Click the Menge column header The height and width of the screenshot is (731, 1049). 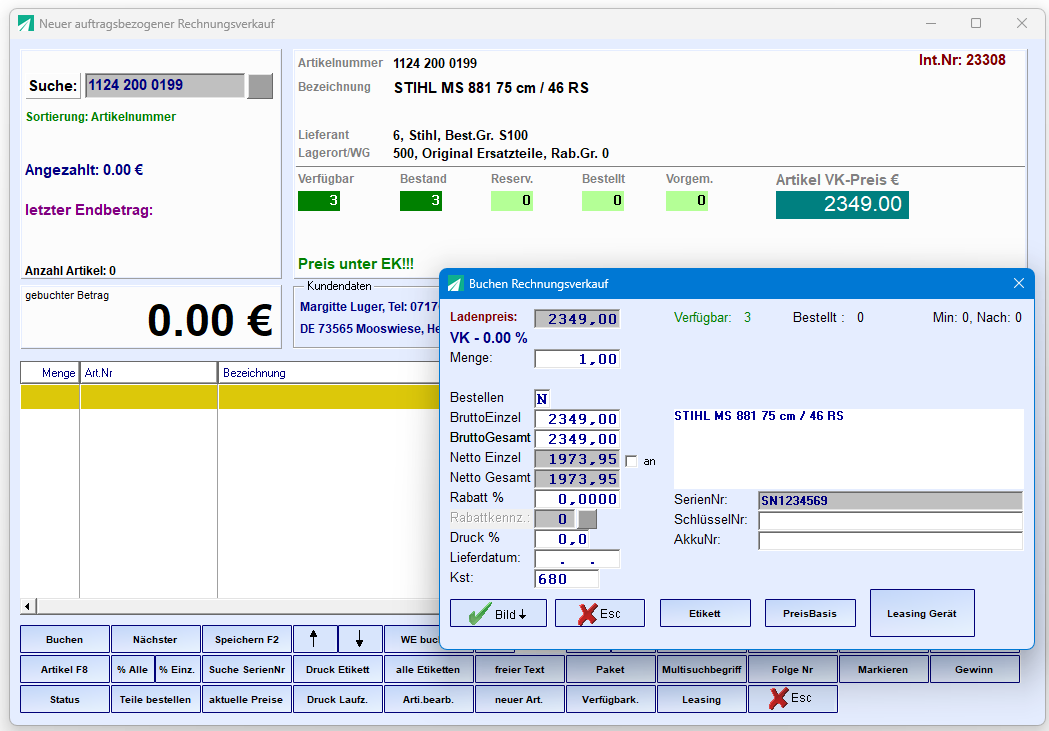click(x=50, y=373)
